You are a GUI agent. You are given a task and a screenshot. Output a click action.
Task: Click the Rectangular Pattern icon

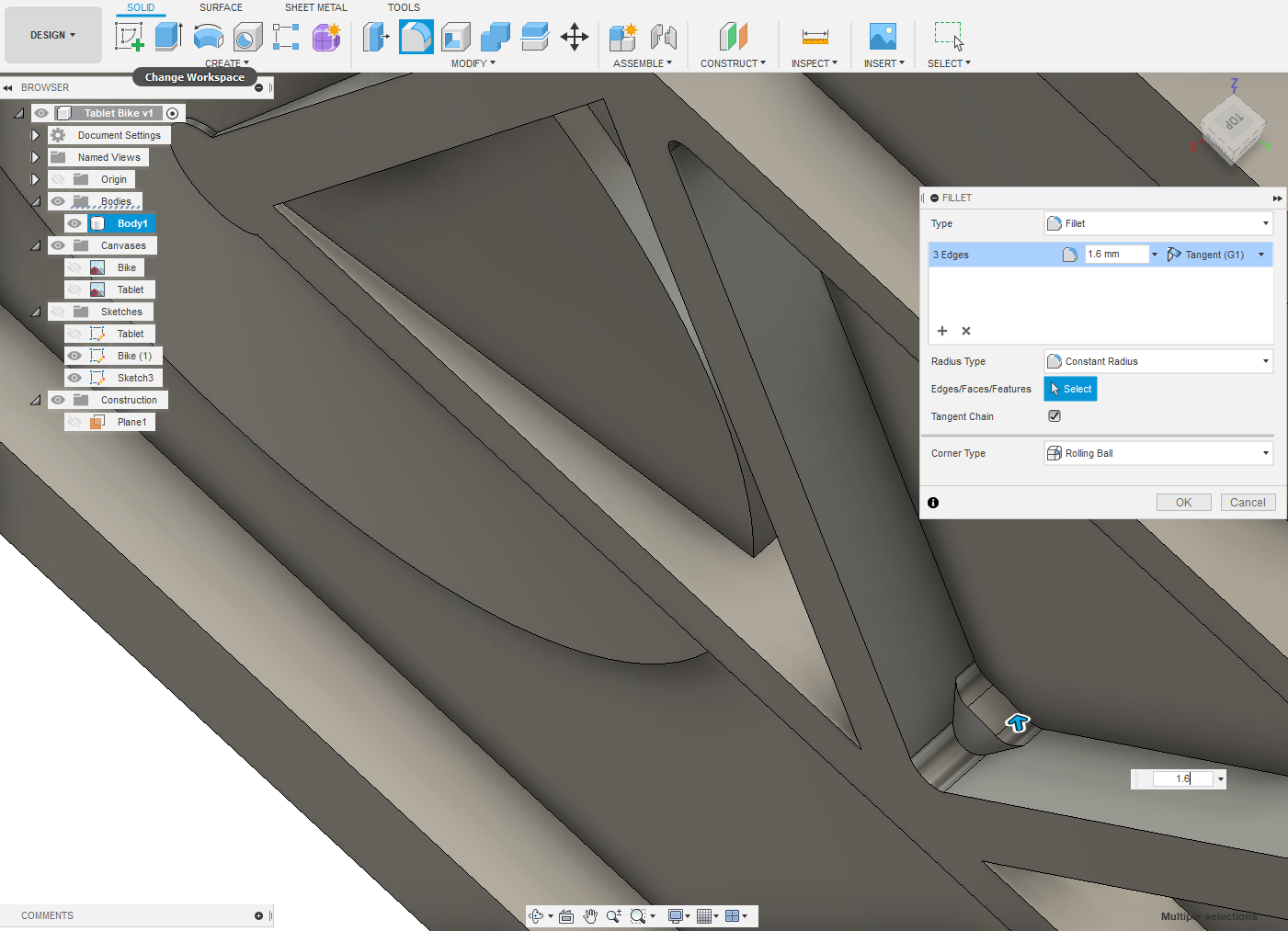click(286, 37)
